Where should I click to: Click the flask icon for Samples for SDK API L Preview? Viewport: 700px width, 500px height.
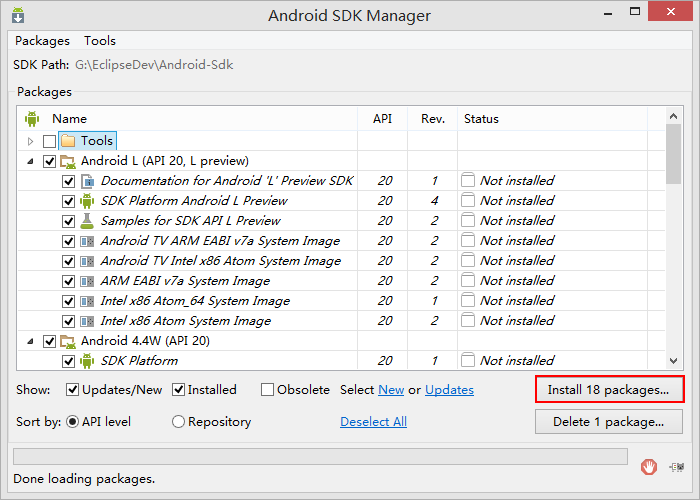[87, 221]
